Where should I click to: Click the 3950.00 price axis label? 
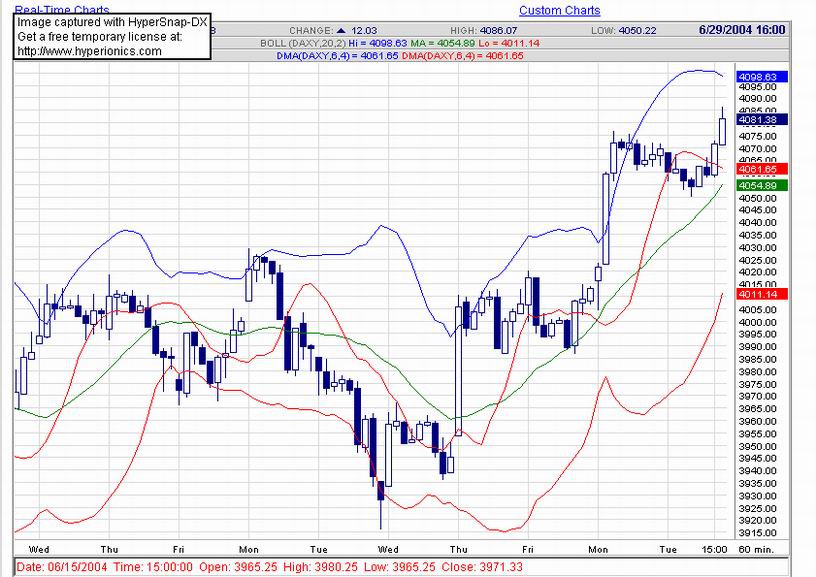point(757,446)
